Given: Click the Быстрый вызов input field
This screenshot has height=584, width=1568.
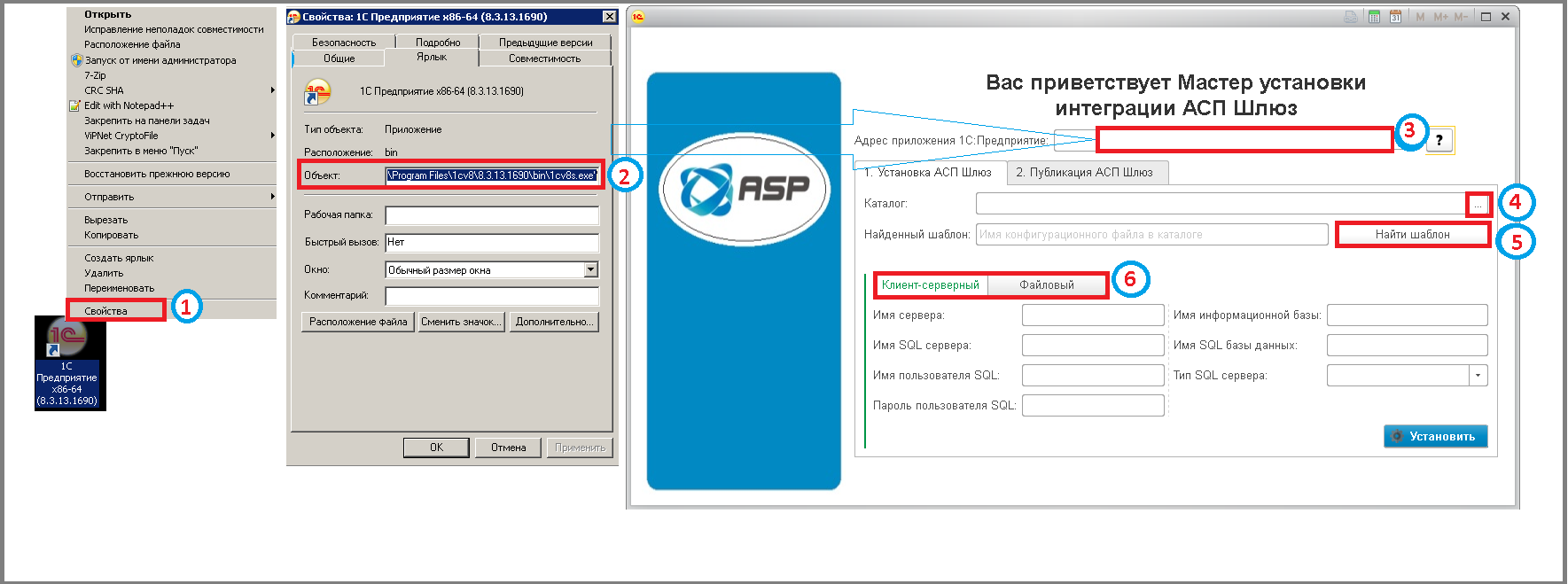Looking at the screenshot, I should (x=492, y=242).
